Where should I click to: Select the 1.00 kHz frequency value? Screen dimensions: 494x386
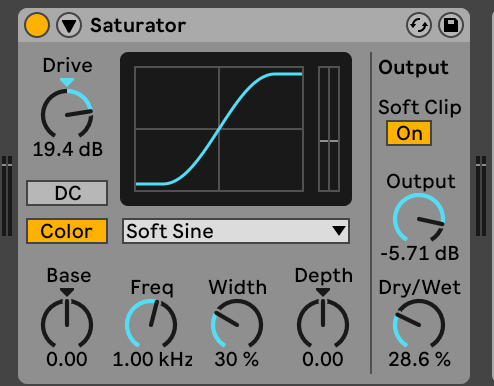click(x=153, y=359)
